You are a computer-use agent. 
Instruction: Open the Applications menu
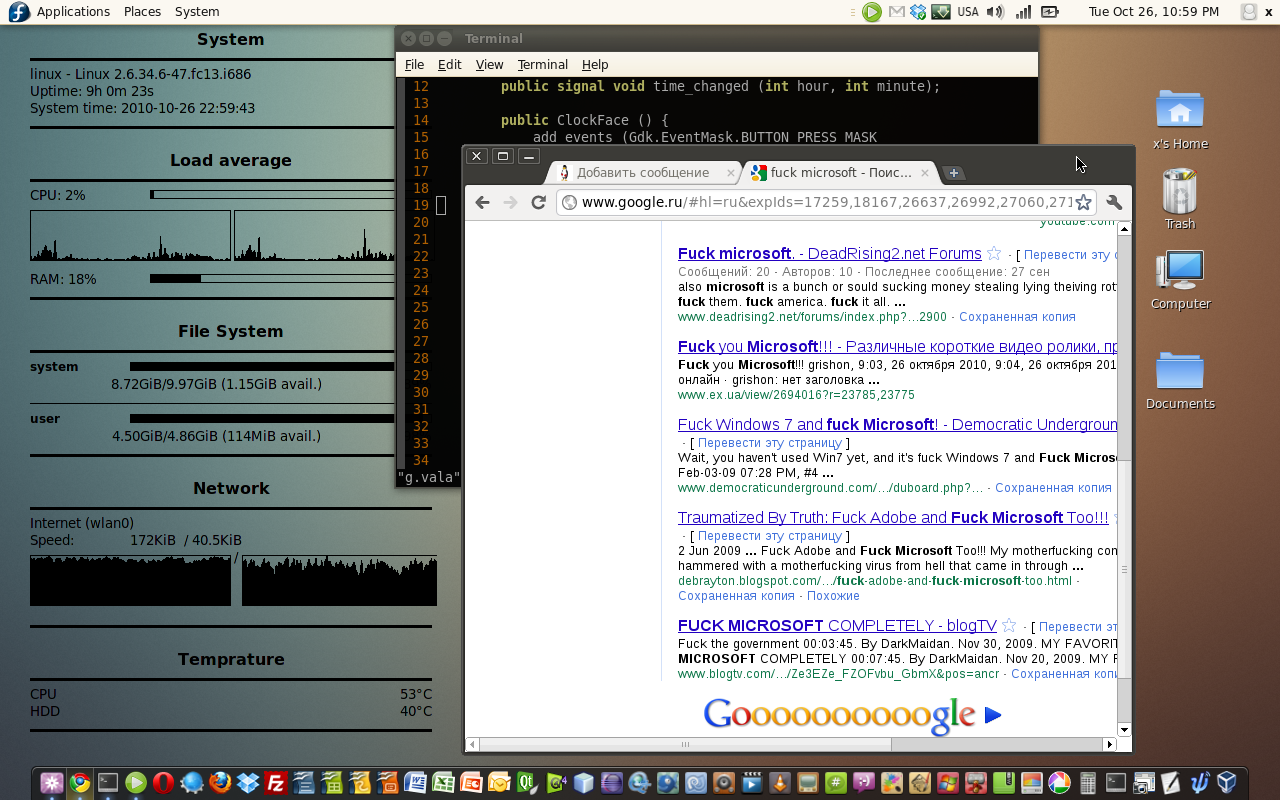tap(73, 12)
